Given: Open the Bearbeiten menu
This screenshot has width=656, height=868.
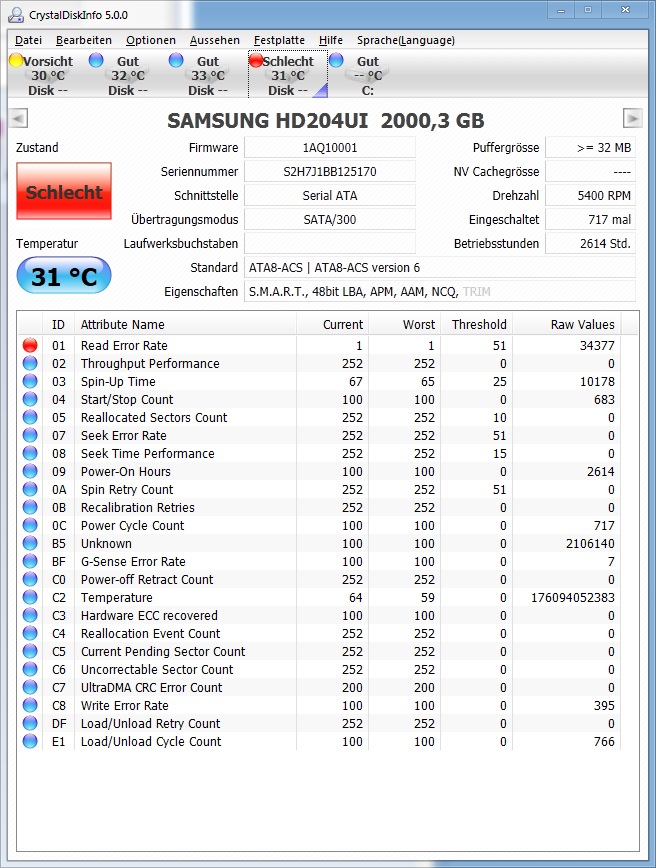Looking at the screenshot, I should (84, 40).
